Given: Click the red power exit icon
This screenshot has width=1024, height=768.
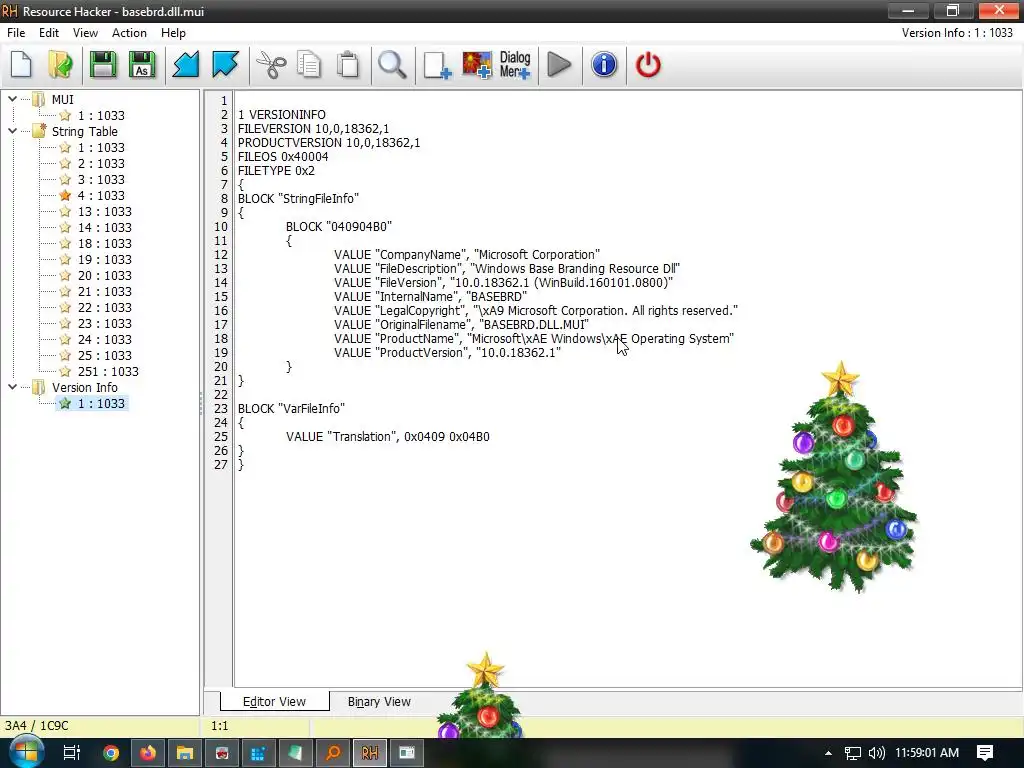Looking at the screenshot, I should point(648,65).
